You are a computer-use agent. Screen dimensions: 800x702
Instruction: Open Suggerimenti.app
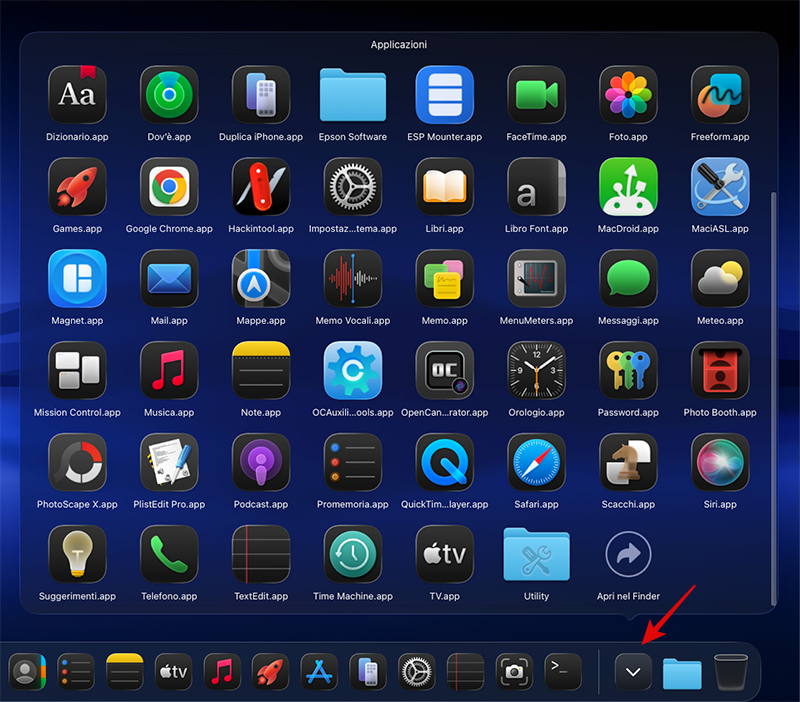pos(77,554)
